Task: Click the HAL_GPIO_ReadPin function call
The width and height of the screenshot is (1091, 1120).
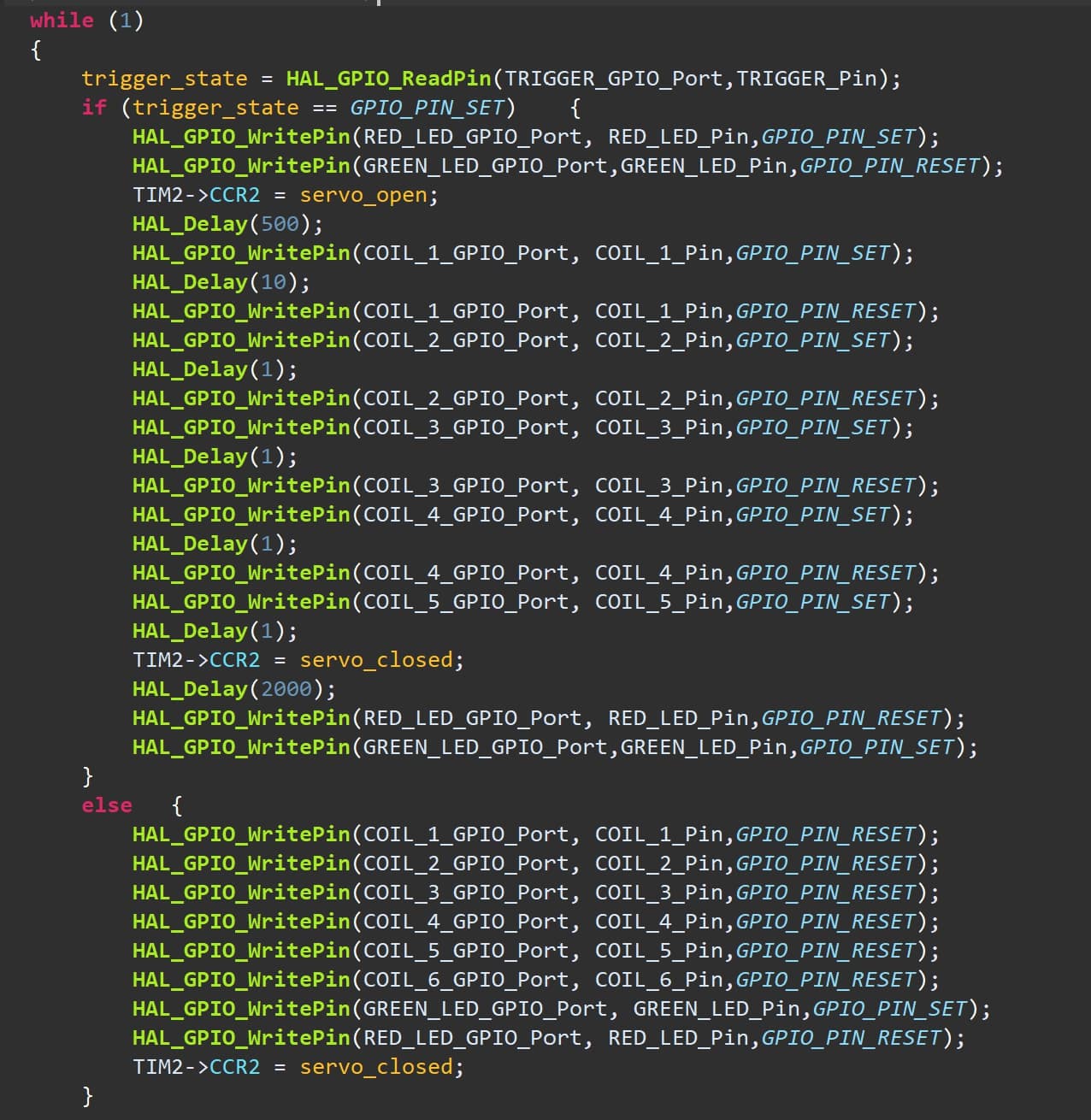Action: 389,79
